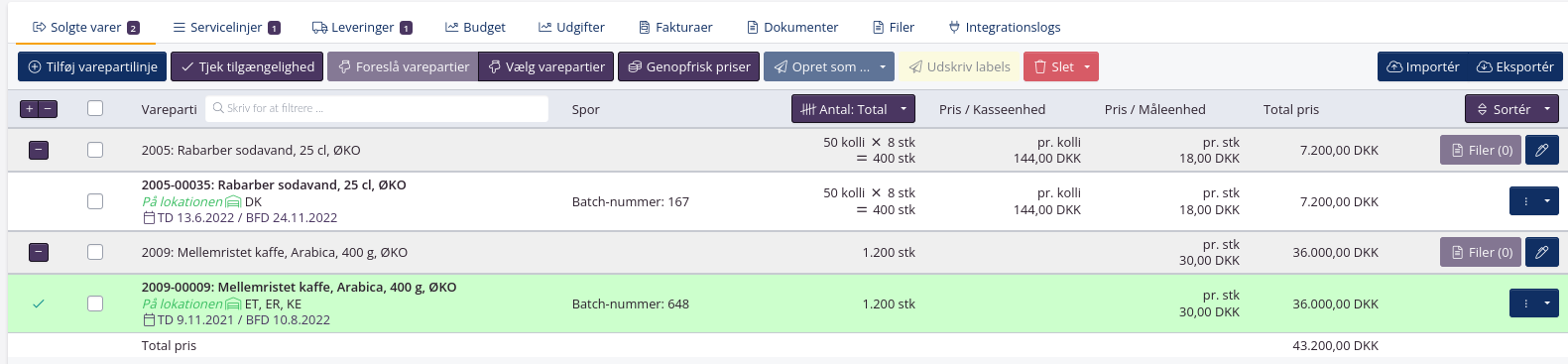
Task: Open Filer (0) for Mellemristet kaffe
Action: click(x=1481, y=252)
